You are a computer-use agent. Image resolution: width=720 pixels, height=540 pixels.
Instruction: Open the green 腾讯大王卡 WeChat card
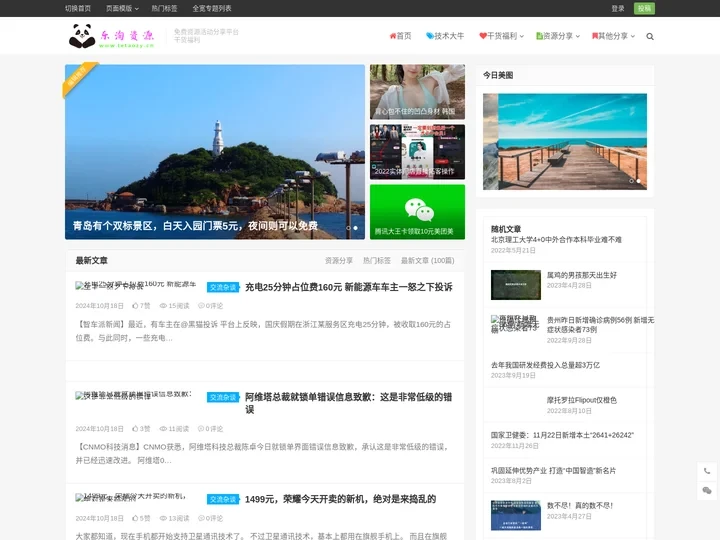coord(417,212)
